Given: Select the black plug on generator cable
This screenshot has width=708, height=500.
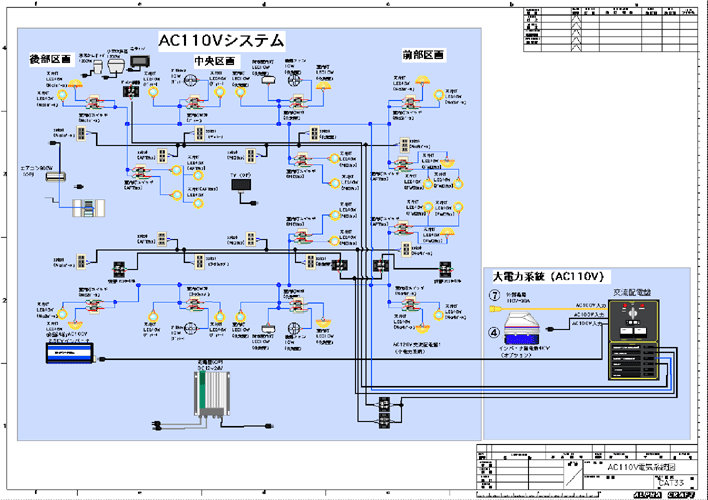Looking at the screenshot, I should [x=550, y=329].
